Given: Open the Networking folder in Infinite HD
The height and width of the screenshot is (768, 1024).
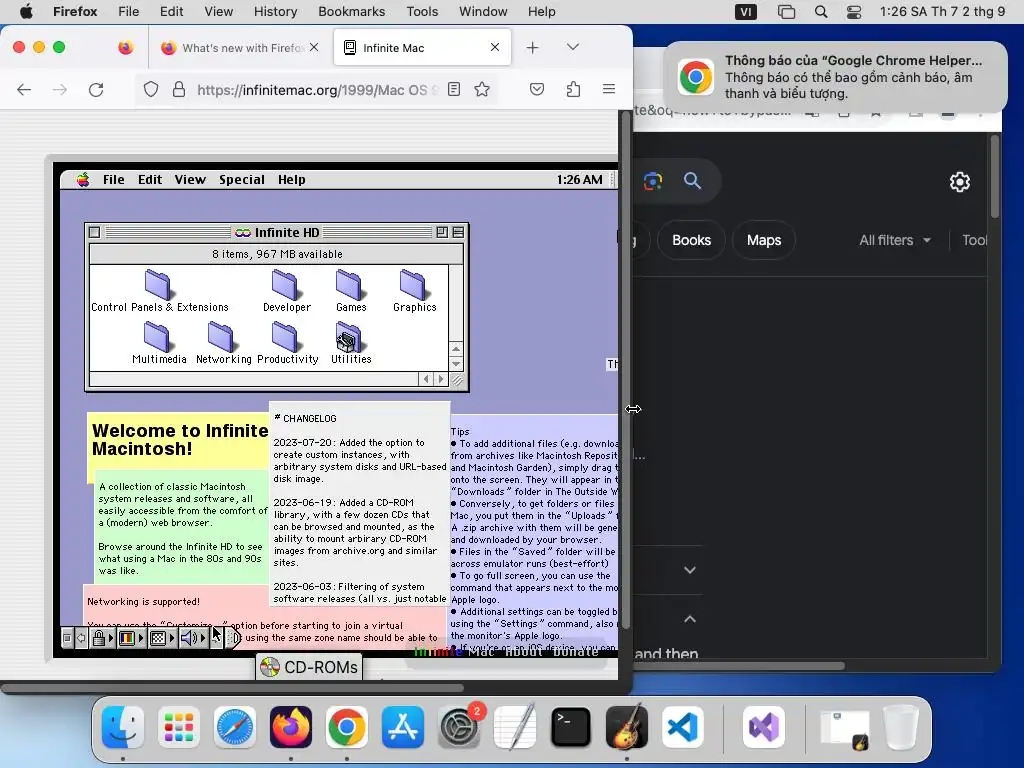Looking at the screenshot, I should (221, 336).
